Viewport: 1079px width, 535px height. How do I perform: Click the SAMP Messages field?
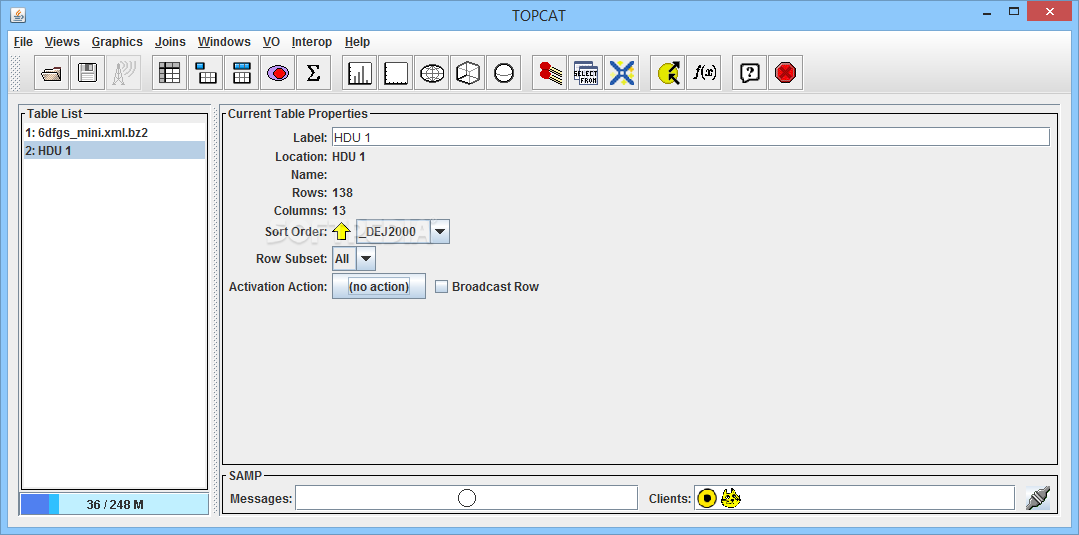467,498
